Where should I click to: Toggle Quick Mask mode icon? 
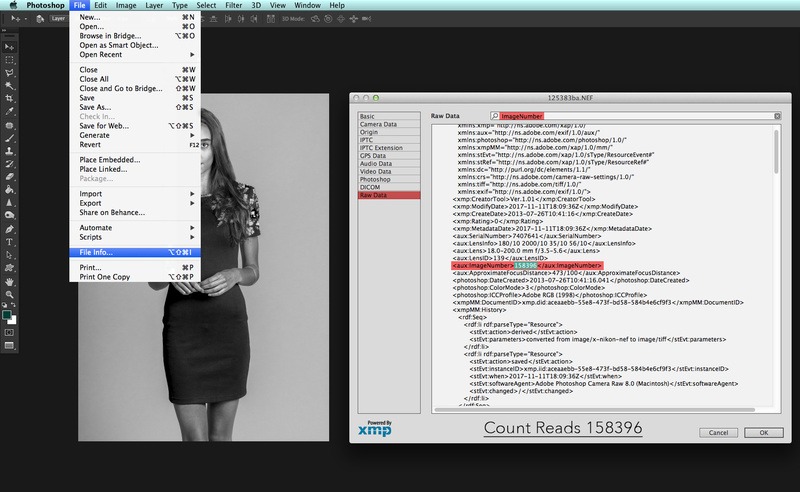tap(8, 330)
